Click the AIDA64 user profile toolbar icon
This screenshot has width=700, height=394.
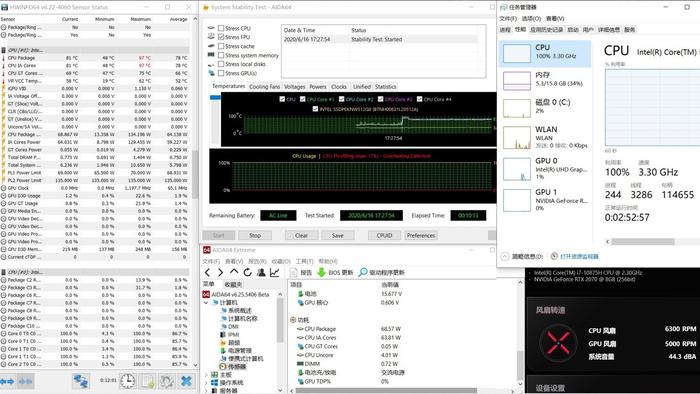click(x=261, y=272)
